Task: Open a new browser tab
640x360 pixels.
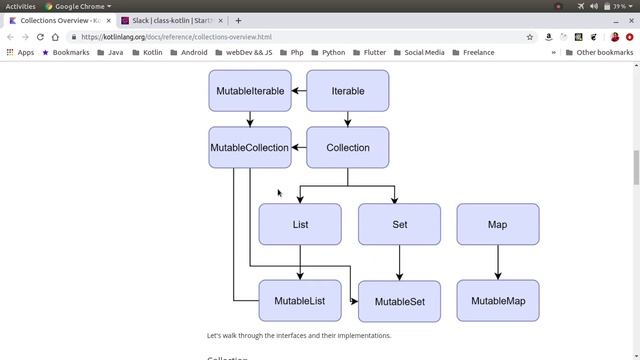Action: click(238, 20)
